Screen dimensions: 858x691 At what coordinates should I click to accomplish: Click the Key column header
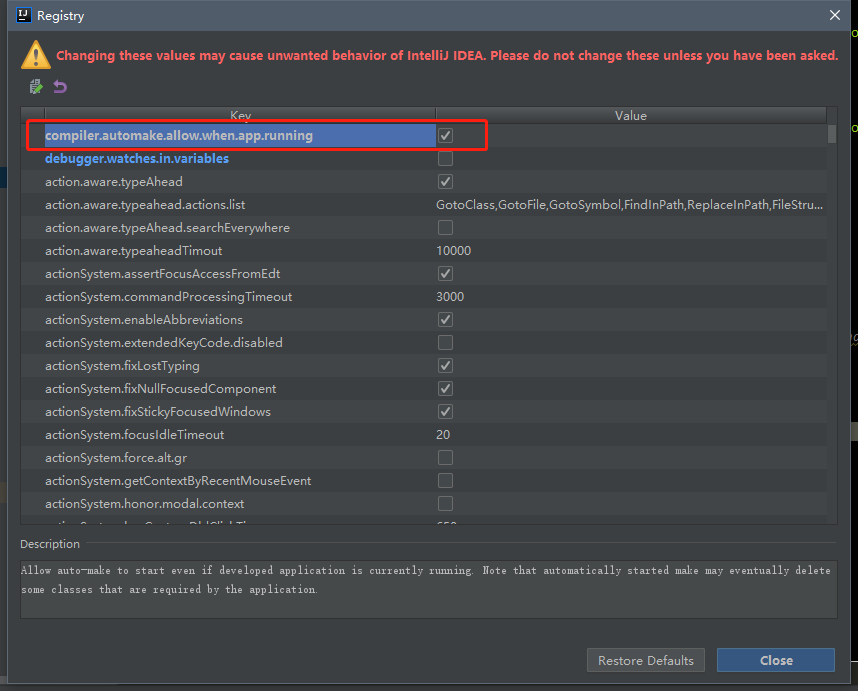click(240, 115)
